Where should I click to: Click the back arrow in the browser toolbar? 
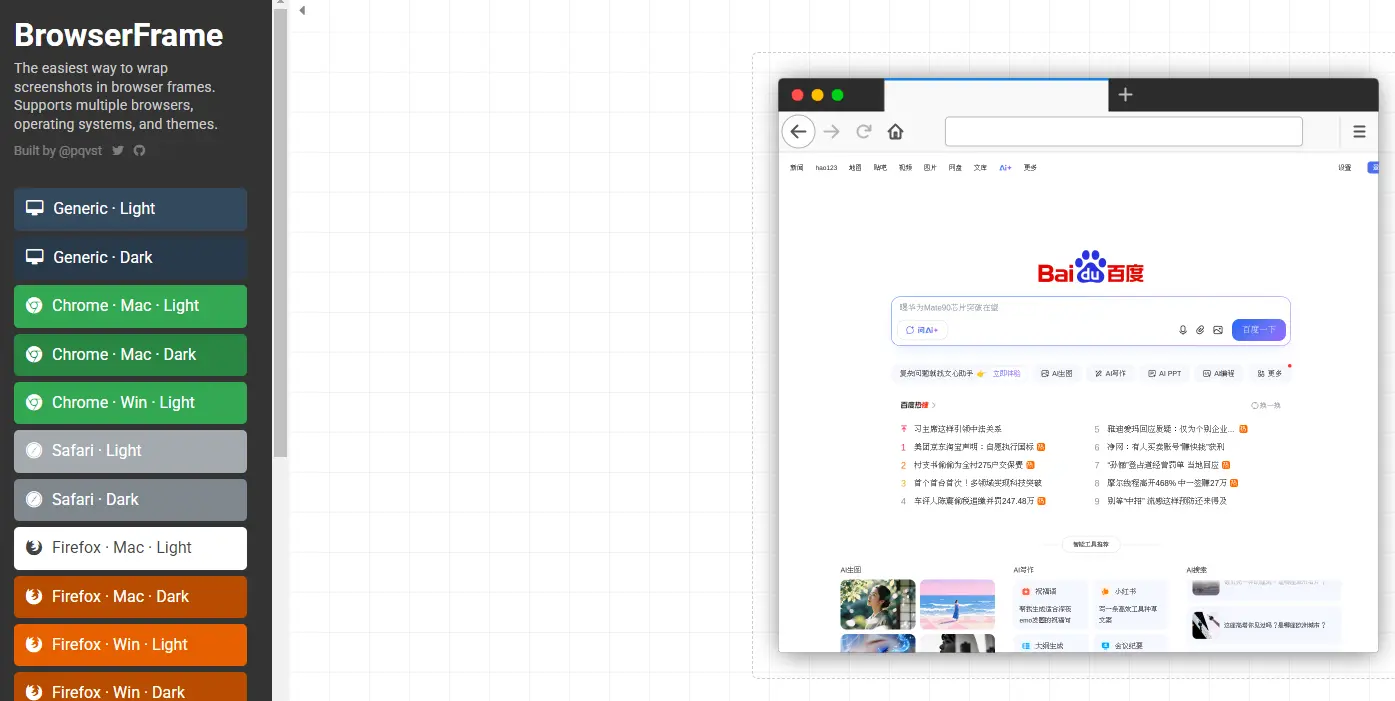(x=798, y=131)
